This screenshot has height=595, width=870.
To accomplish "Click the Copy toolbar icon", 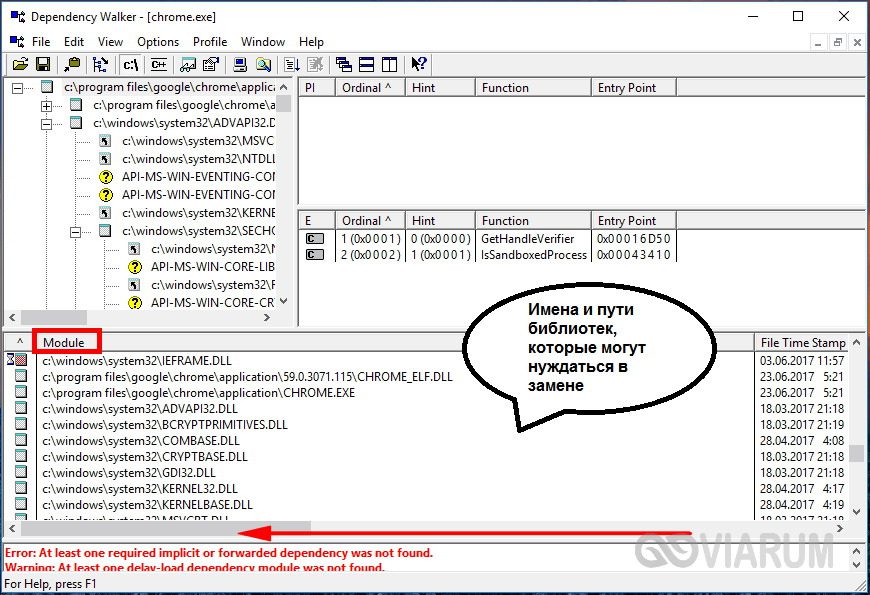I will click(72, 64).
